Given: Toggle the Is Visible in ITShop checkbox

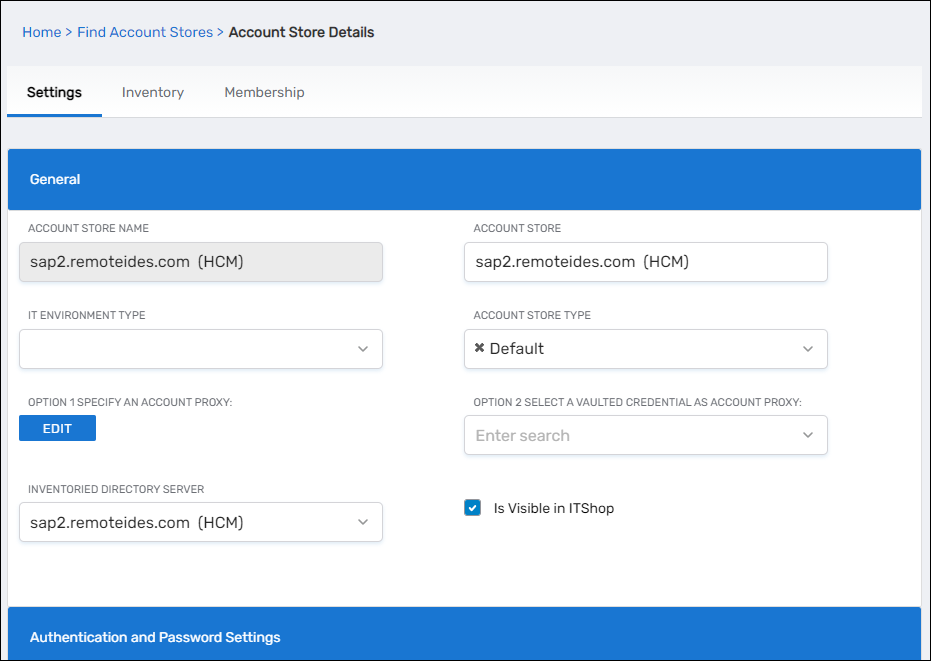Looking at the screenshot, I should (x=473, y=508).
